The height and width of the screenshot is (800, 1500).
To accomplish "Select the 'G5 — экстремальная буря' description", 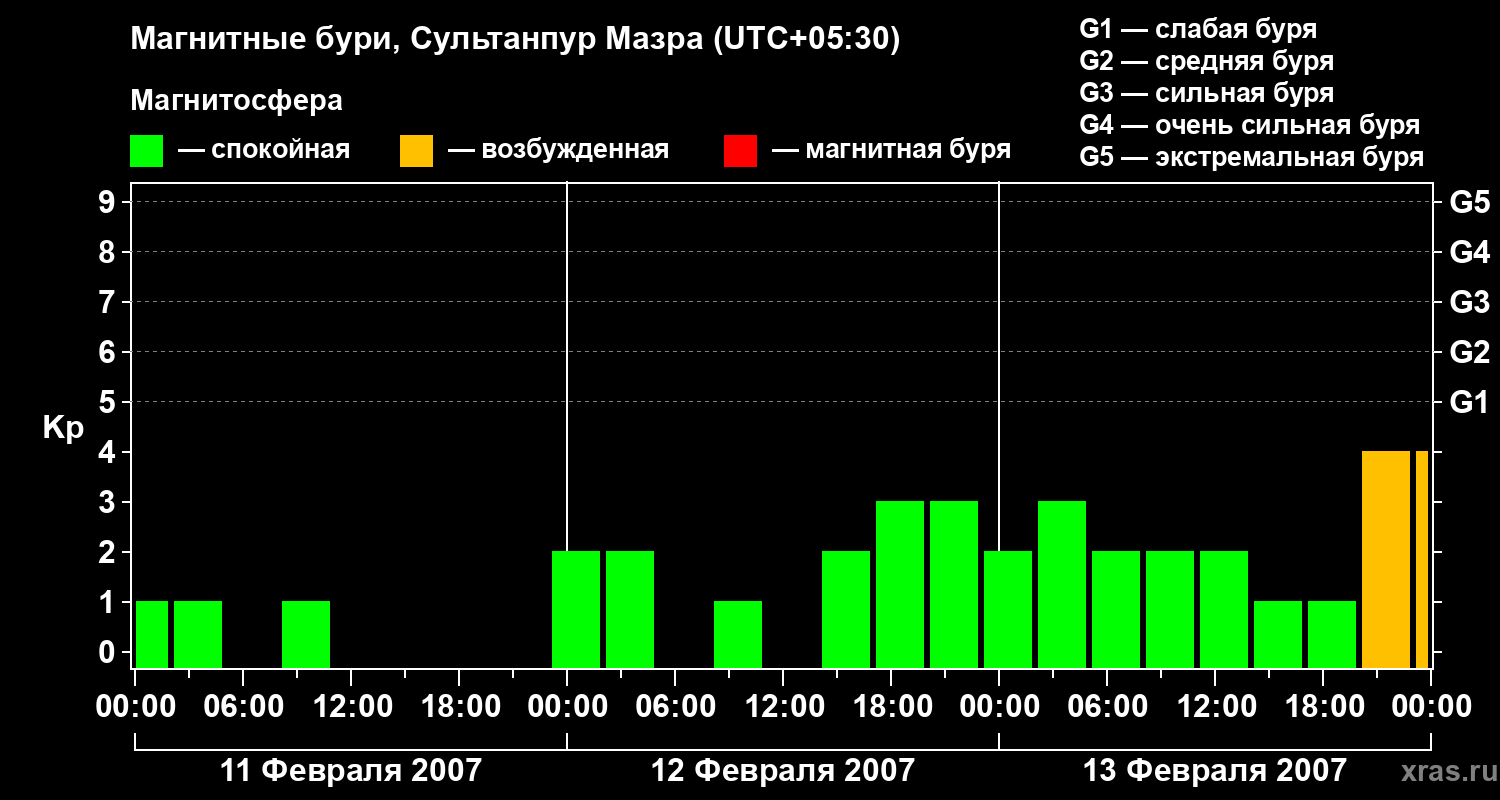I will 1251,158.
